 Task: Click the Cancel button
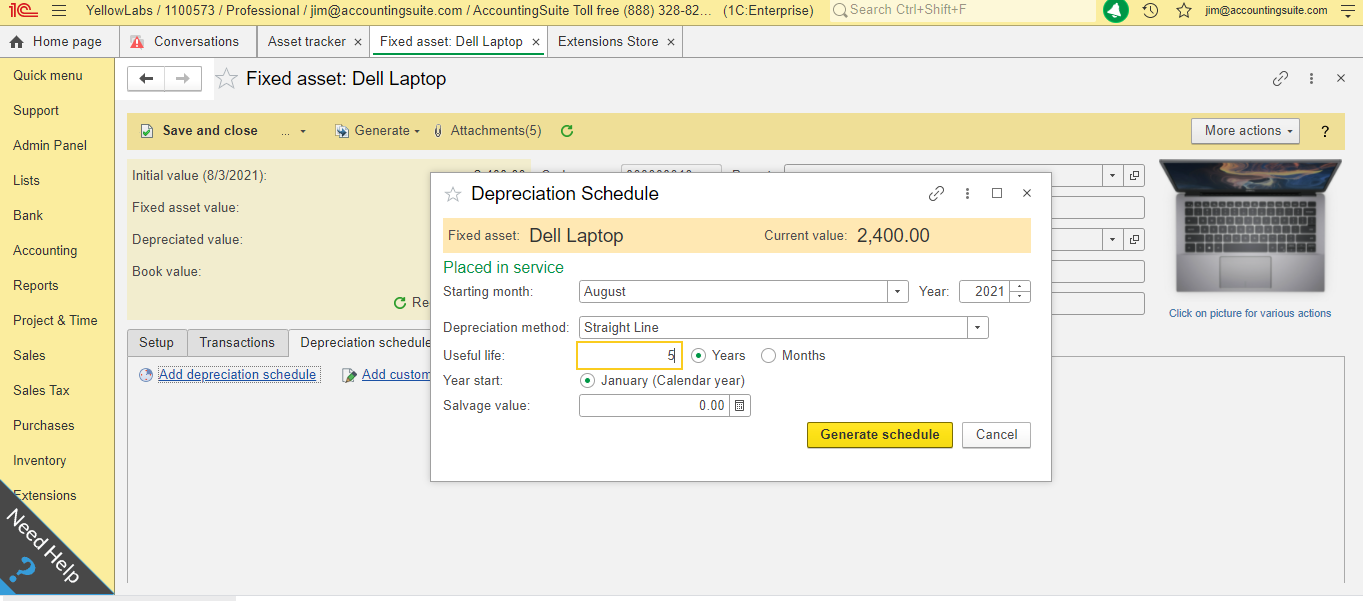coord(997,435)
